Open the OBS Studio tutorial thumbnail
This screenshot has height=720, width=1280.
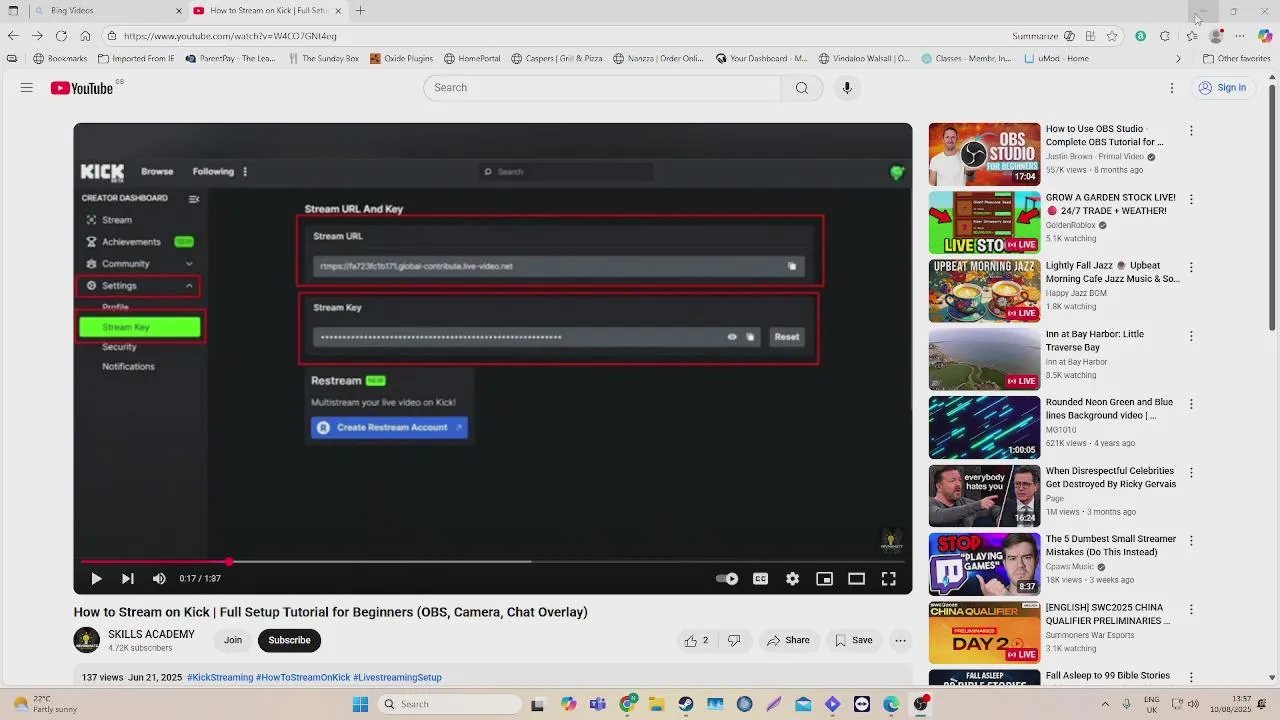coord(984,154)
